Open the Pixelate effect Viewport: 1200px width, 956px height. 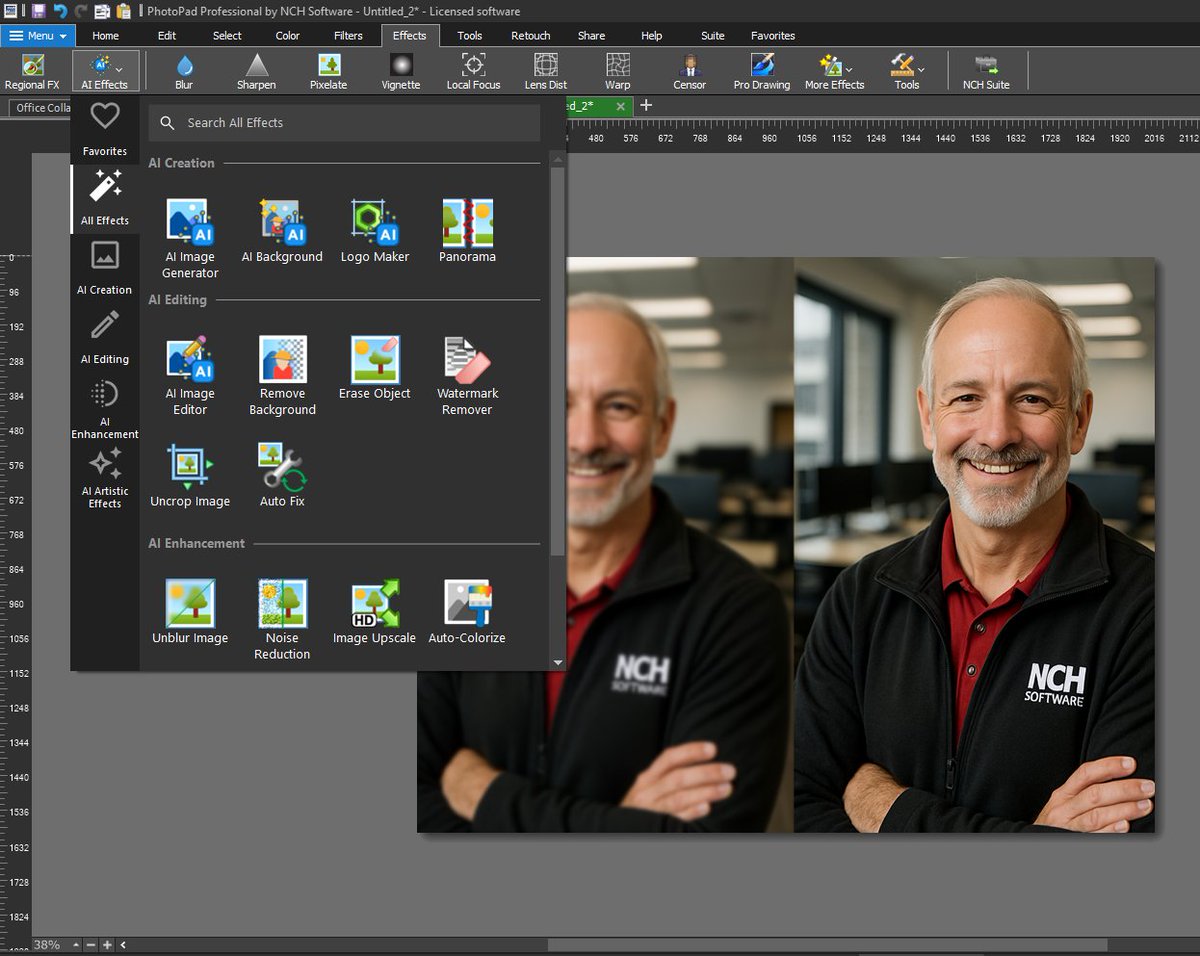coord(328,70)
